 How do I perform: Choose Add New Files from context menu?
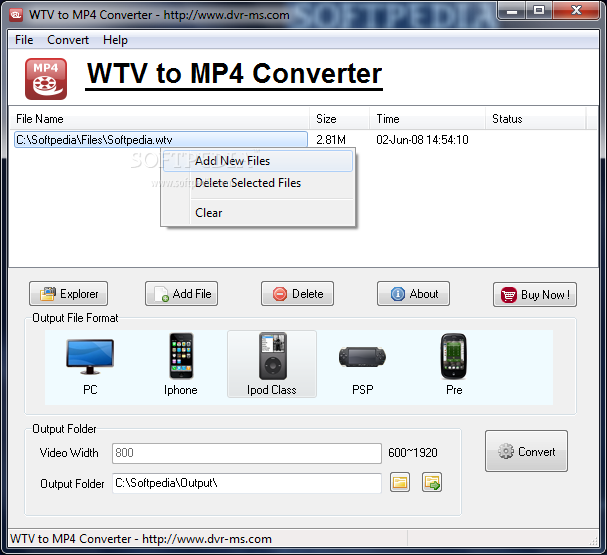click(x=257, y=161)
